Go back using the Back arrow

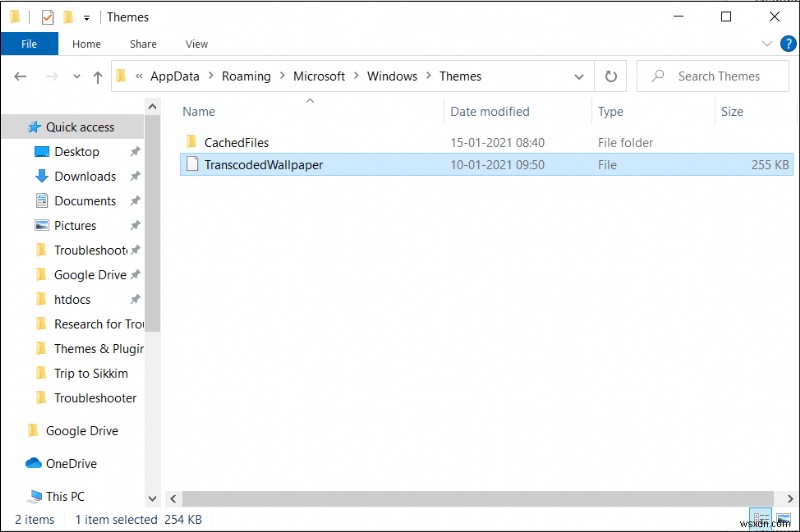20,76
